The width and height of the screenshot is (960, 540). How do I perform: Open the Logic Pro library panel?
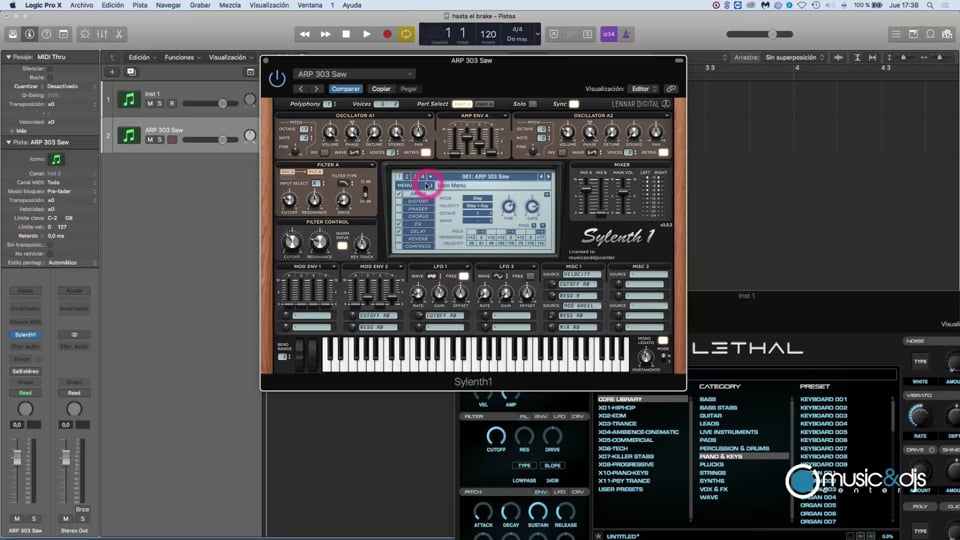pos(12,34)
